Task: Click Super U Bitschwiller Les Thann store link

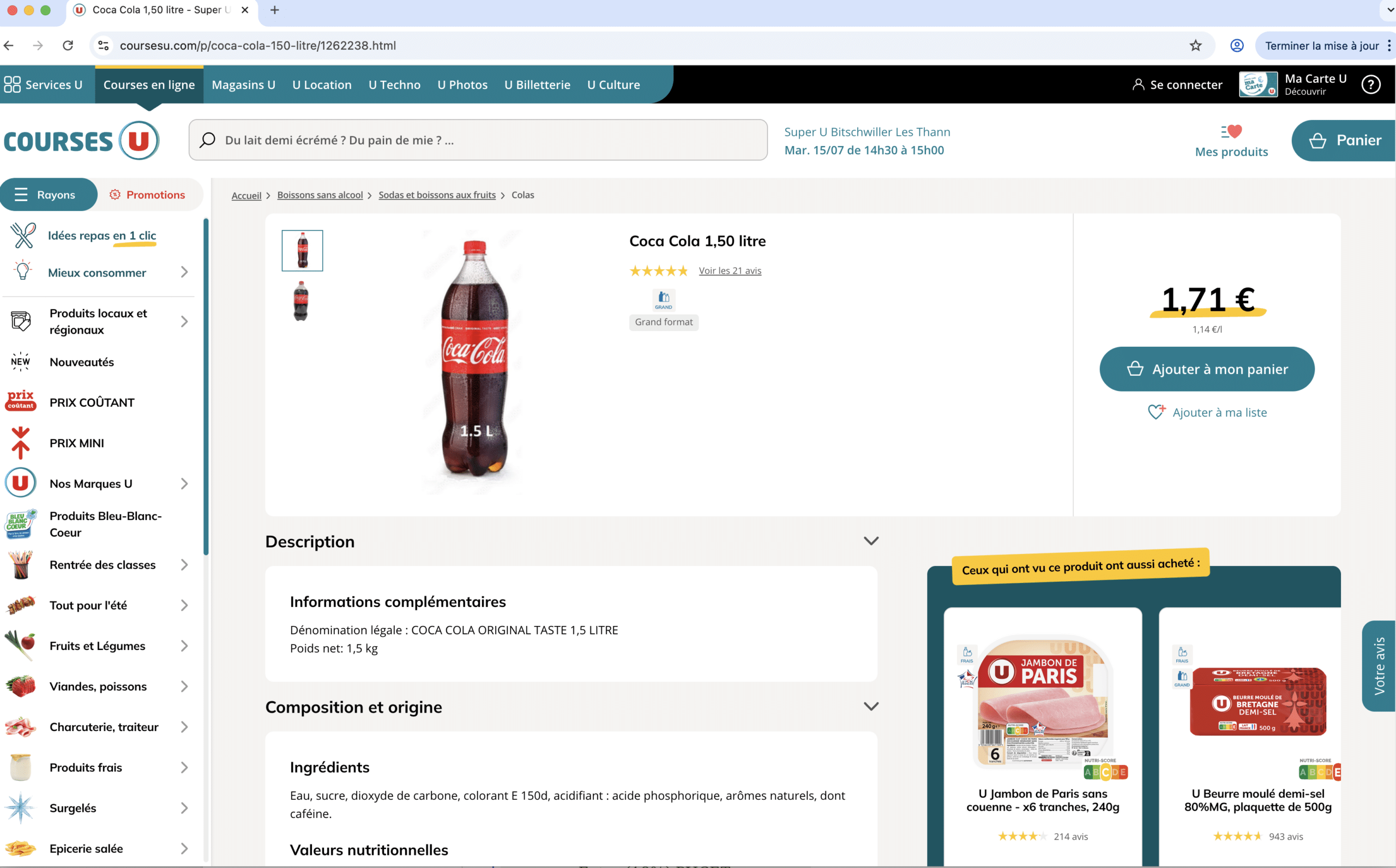Action: [x=867, y=132]
